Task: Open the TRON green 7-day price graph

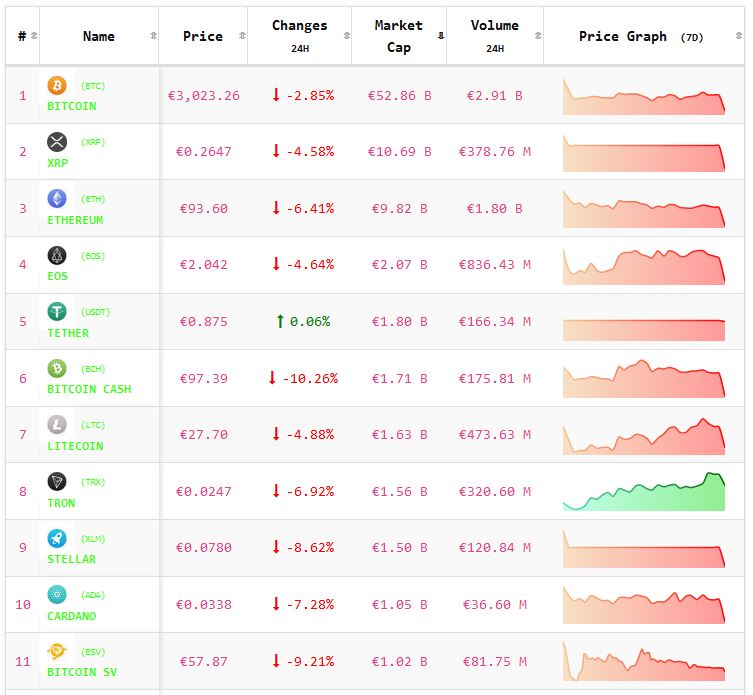Action: point(643,492)
